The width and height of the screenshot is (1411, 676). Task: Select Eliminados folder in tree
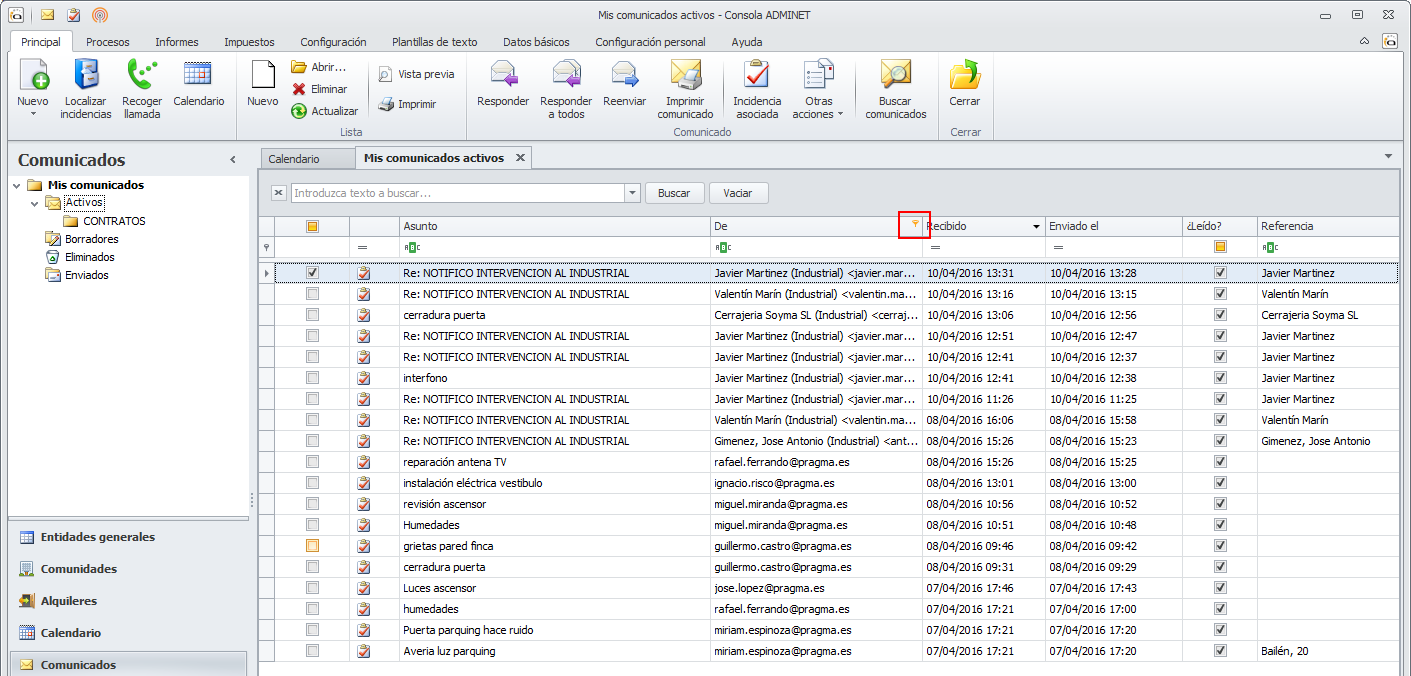(90, 257)
